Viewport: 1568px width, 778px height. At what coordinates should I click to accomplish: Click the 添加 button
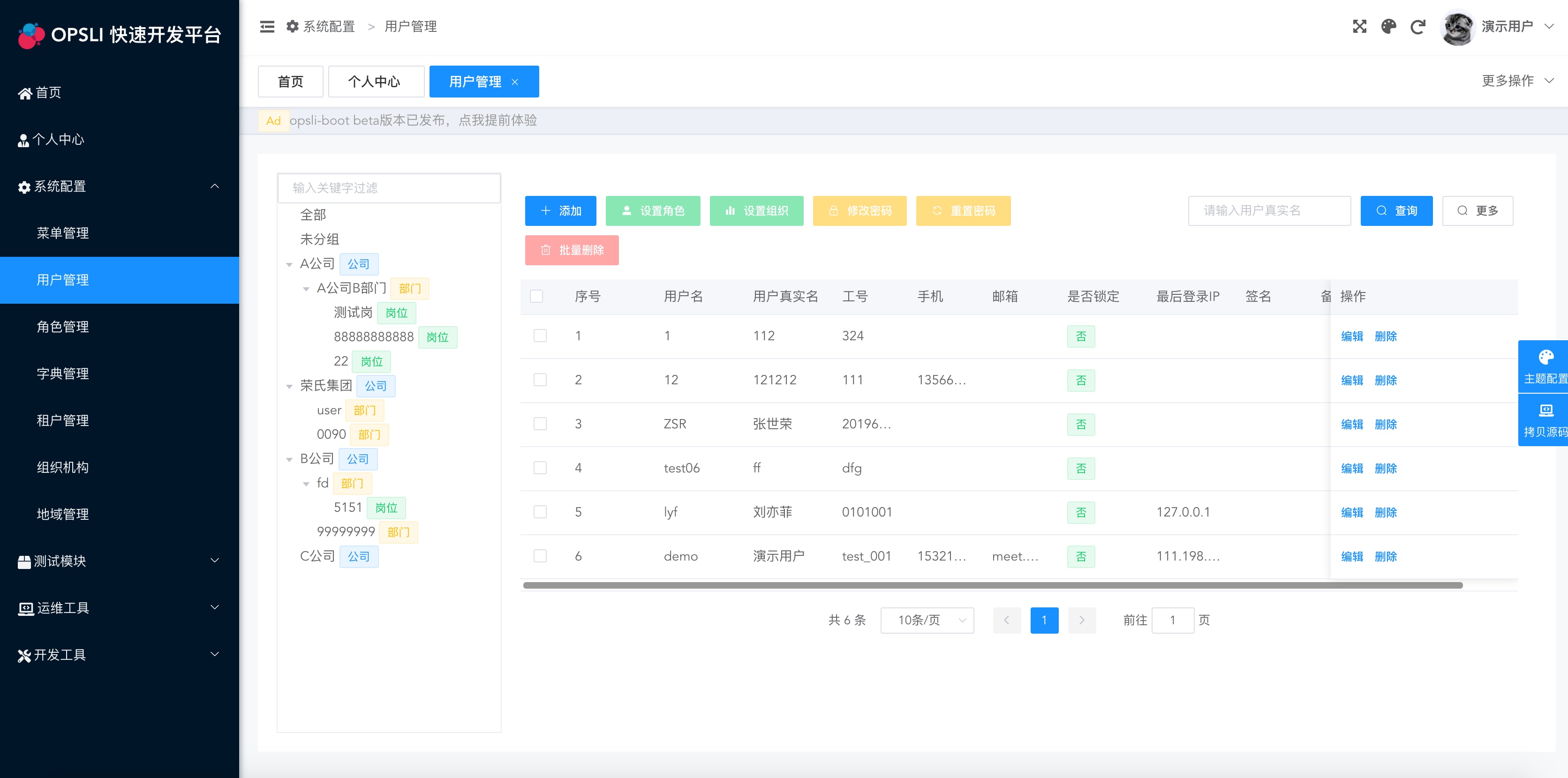(561, 210)
